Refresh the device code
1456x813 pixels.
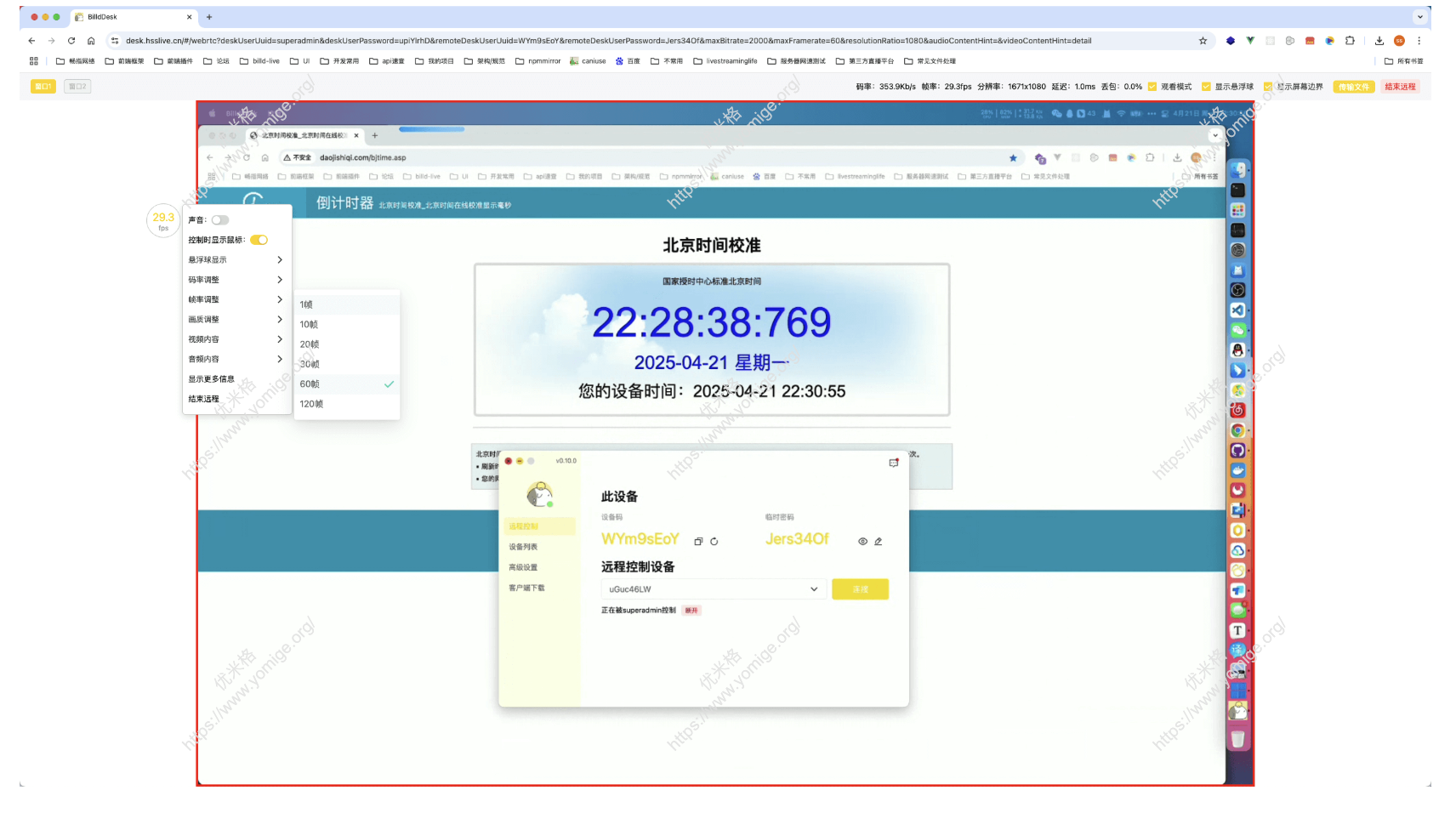(x=716, y=541)
